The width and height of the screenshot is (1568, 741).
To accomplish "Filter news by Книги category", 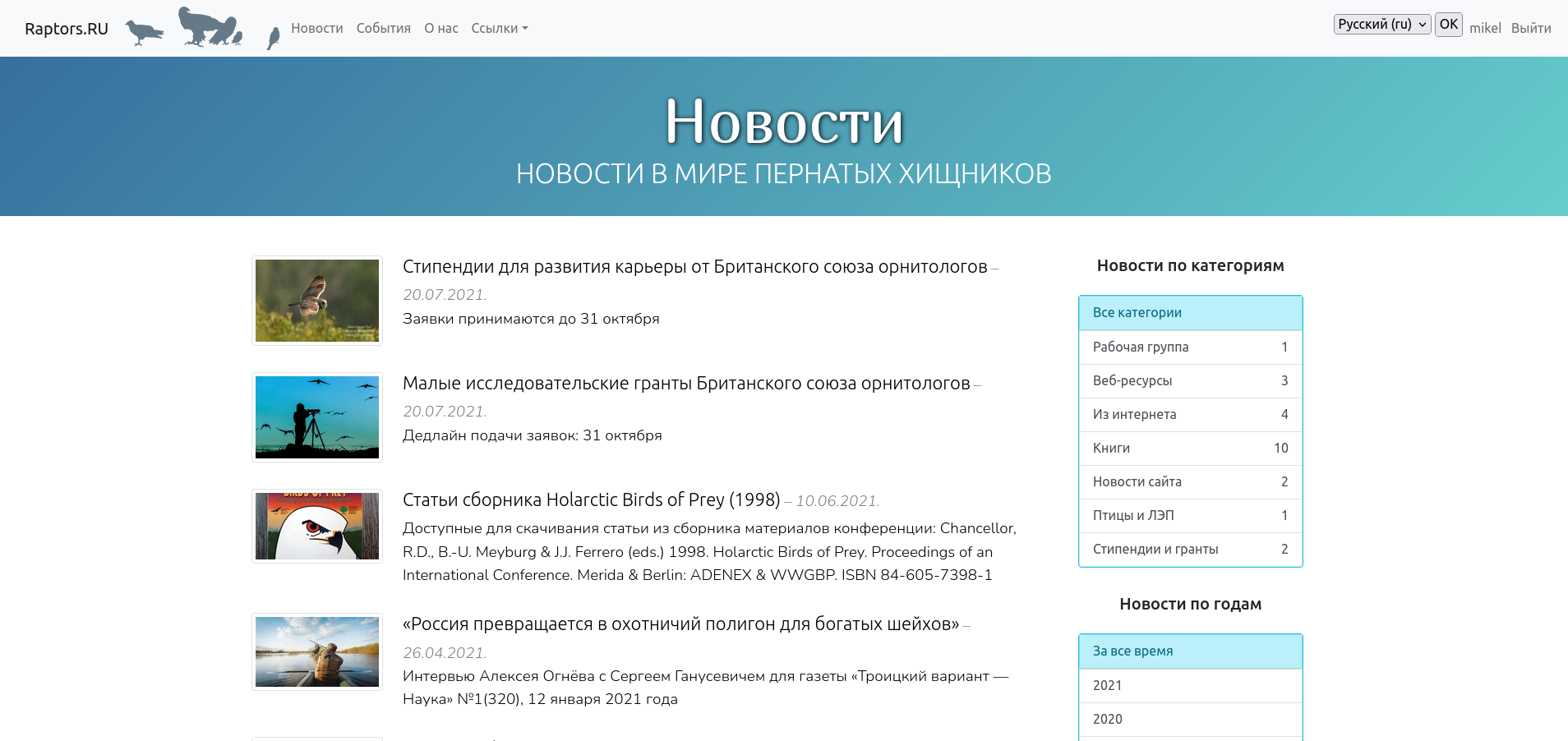I will point(1190,448).
